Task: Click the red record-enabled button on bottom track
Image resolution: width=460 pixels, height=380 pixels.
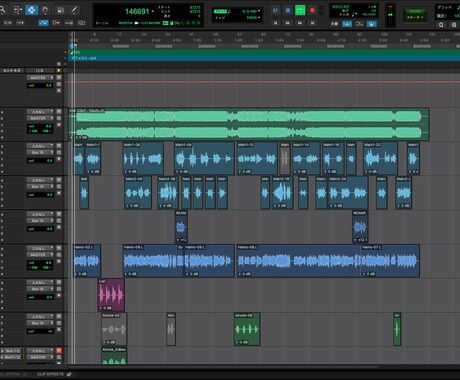Action: click(x=59, y=350)
